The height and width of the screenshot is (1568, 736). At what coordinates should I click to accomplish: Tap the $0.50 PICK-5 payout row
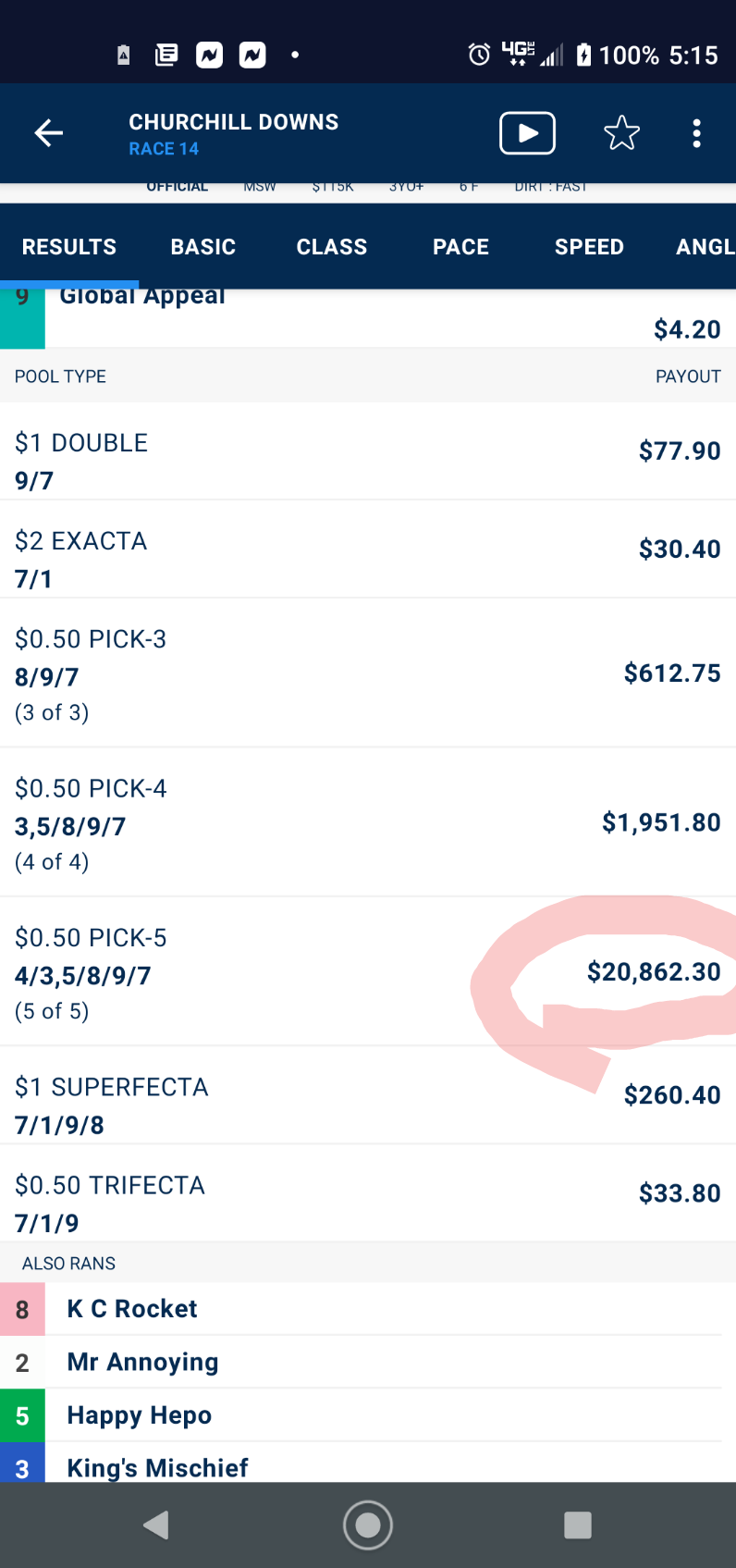coord(368,972)
